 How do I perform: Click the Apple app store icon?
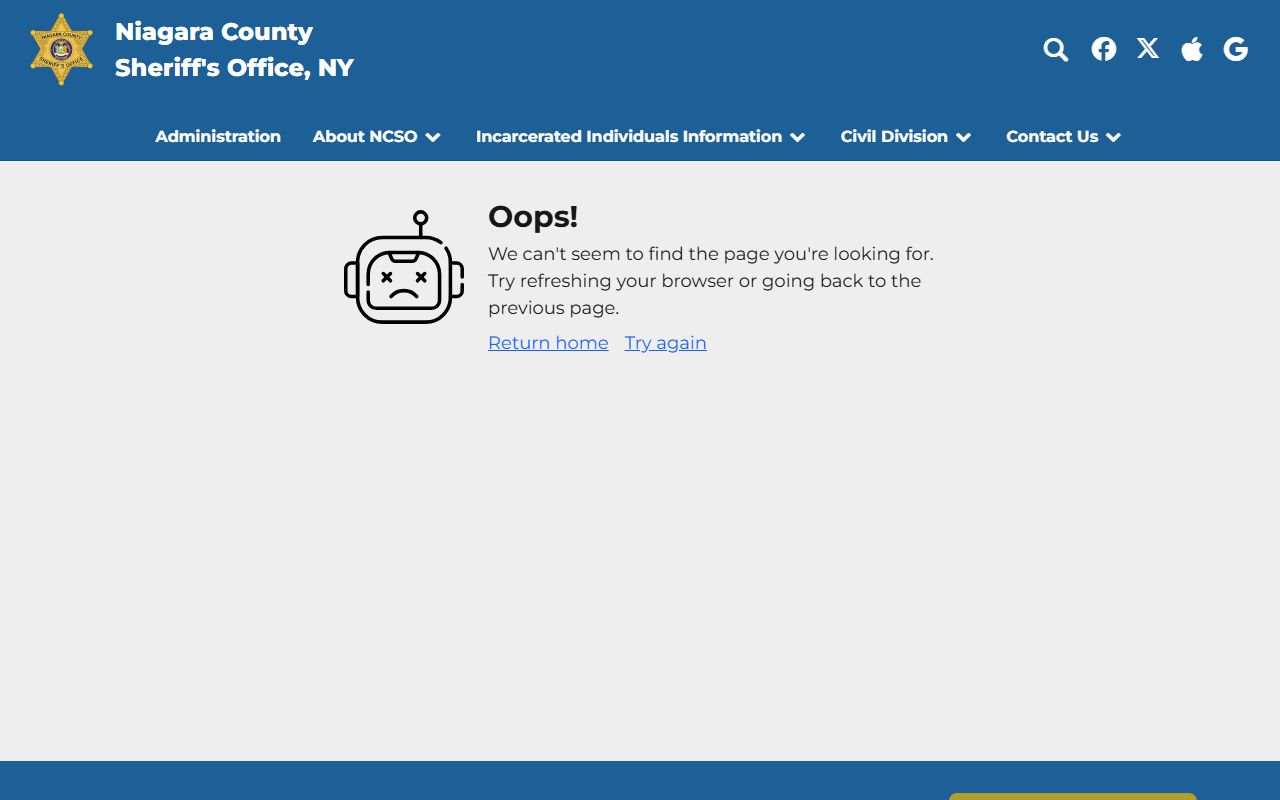pyautogui.click(x=1192, y=48)
